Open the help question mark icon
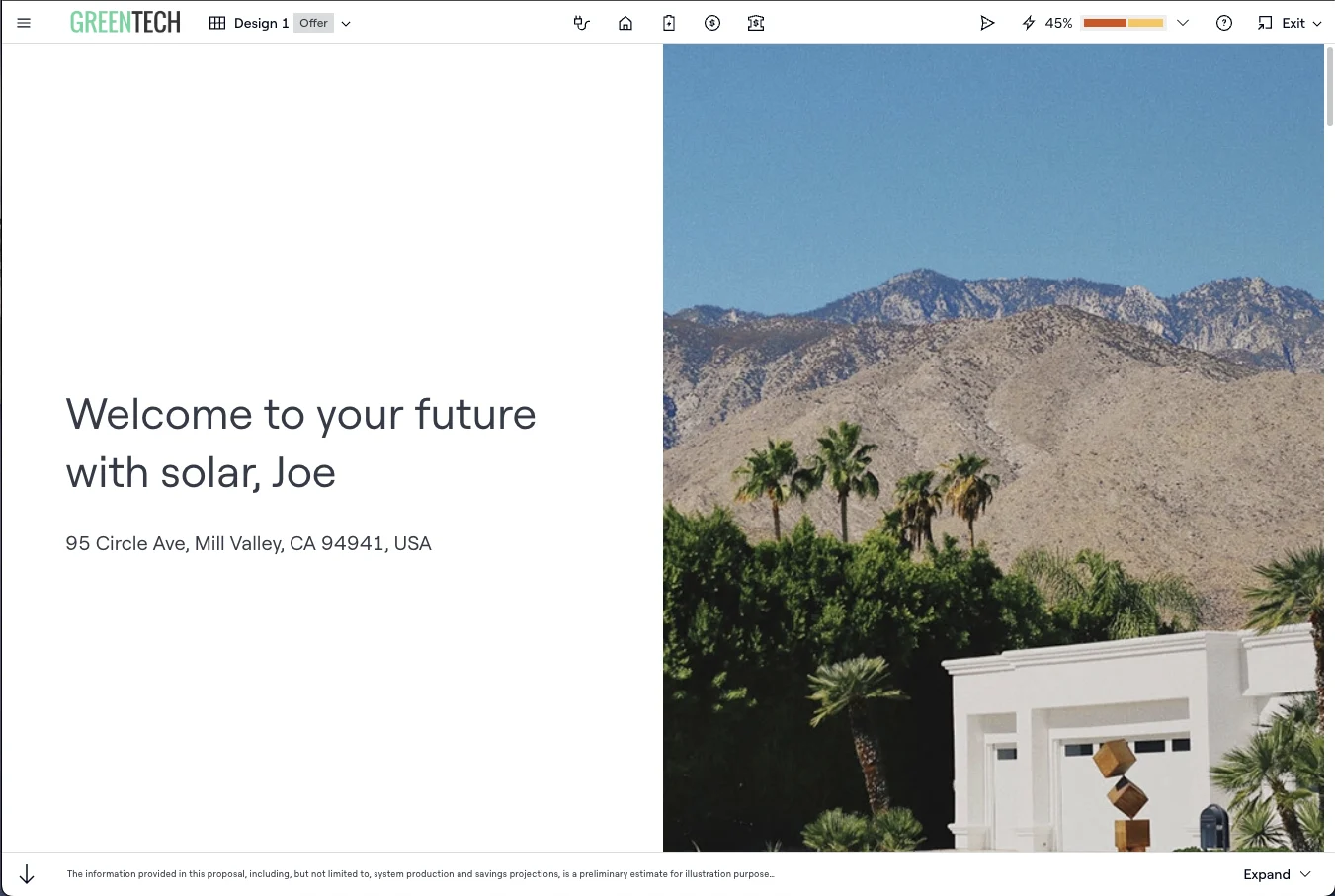Screen dimensions: 1335x896 pos(1224,23)
